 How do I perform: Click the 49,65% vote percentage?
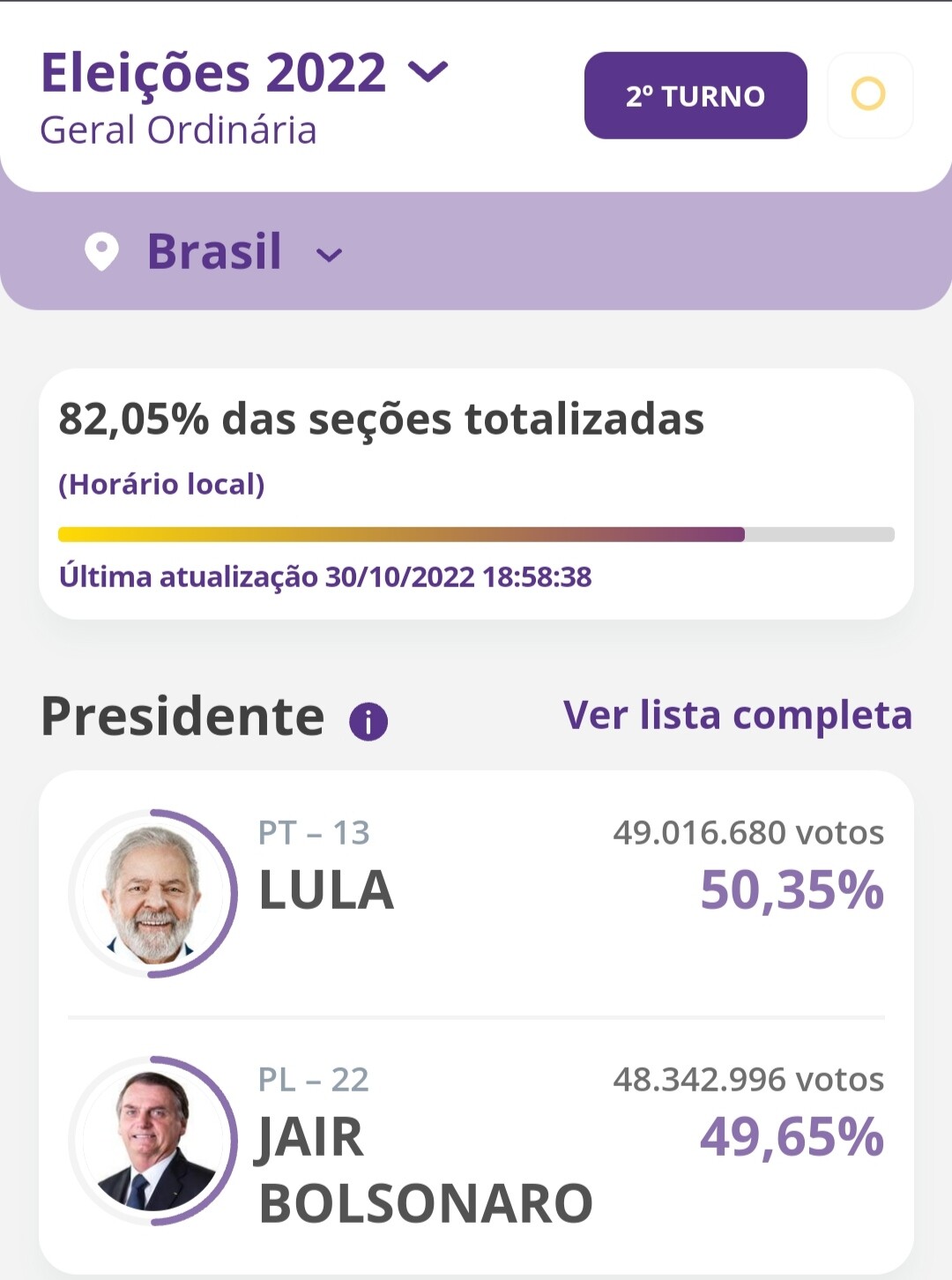pos(792,1137)
